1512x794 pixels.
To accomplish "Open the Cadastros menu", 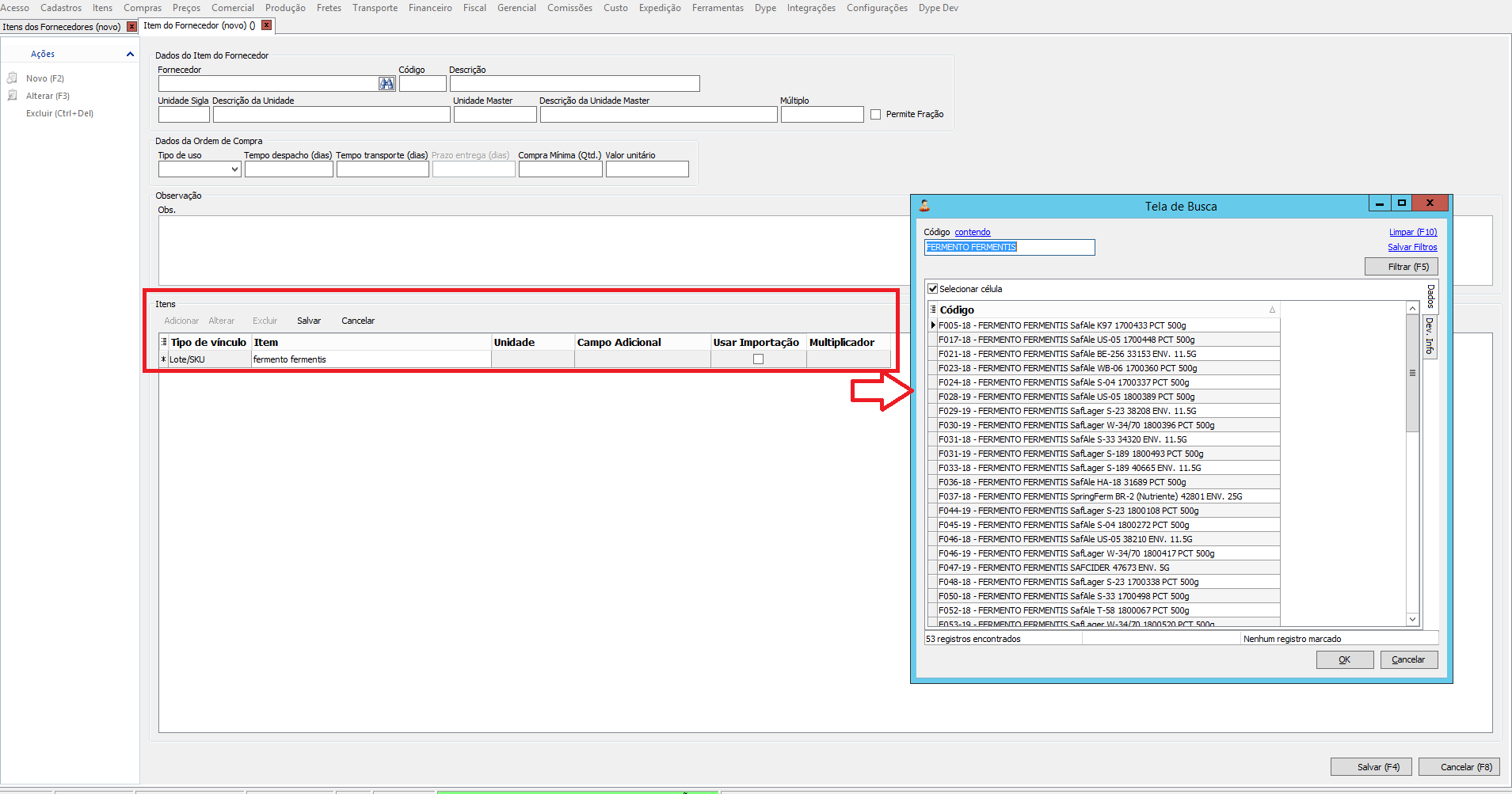I will (61, 8).
